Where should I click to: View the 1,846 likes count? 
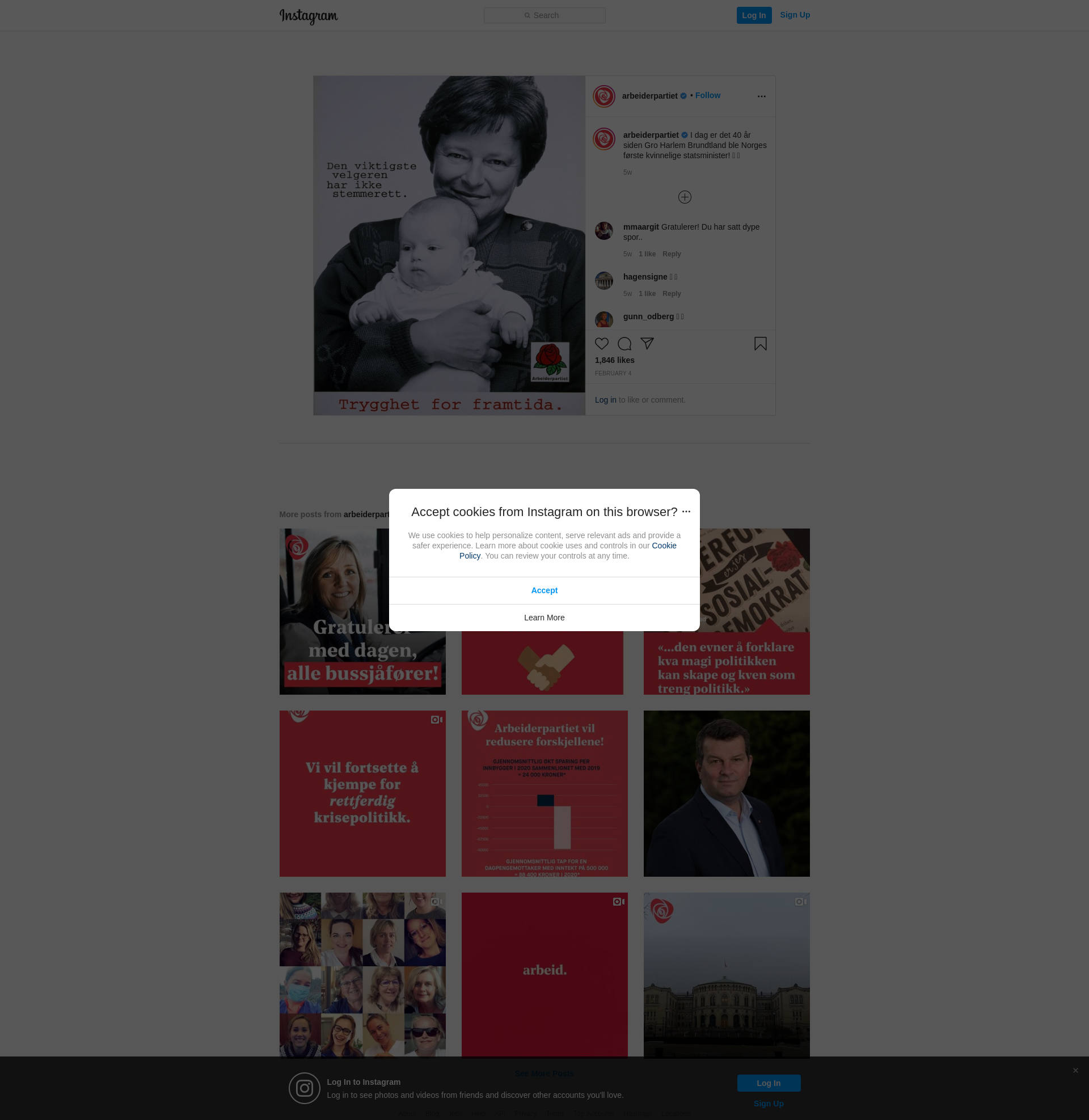(x=614, y=360)
